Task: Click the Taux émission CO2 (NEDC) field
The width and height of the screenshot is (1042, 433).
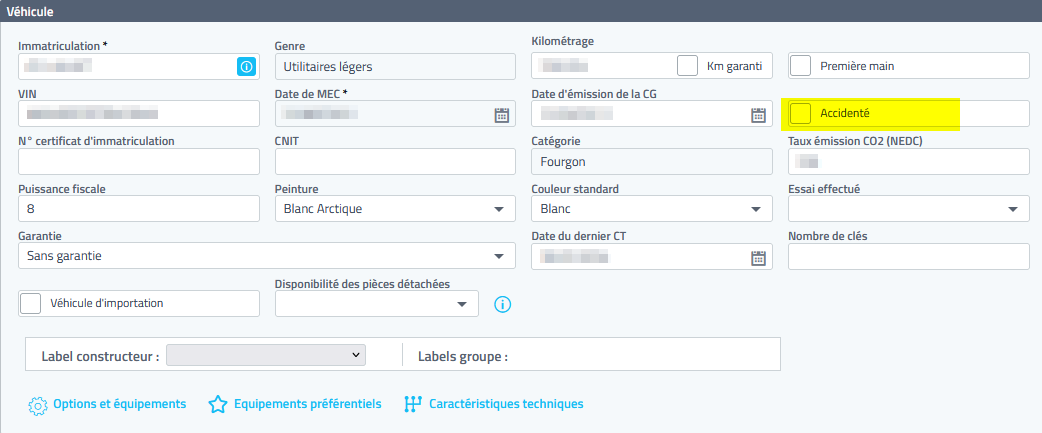Action: click(909, 161)
